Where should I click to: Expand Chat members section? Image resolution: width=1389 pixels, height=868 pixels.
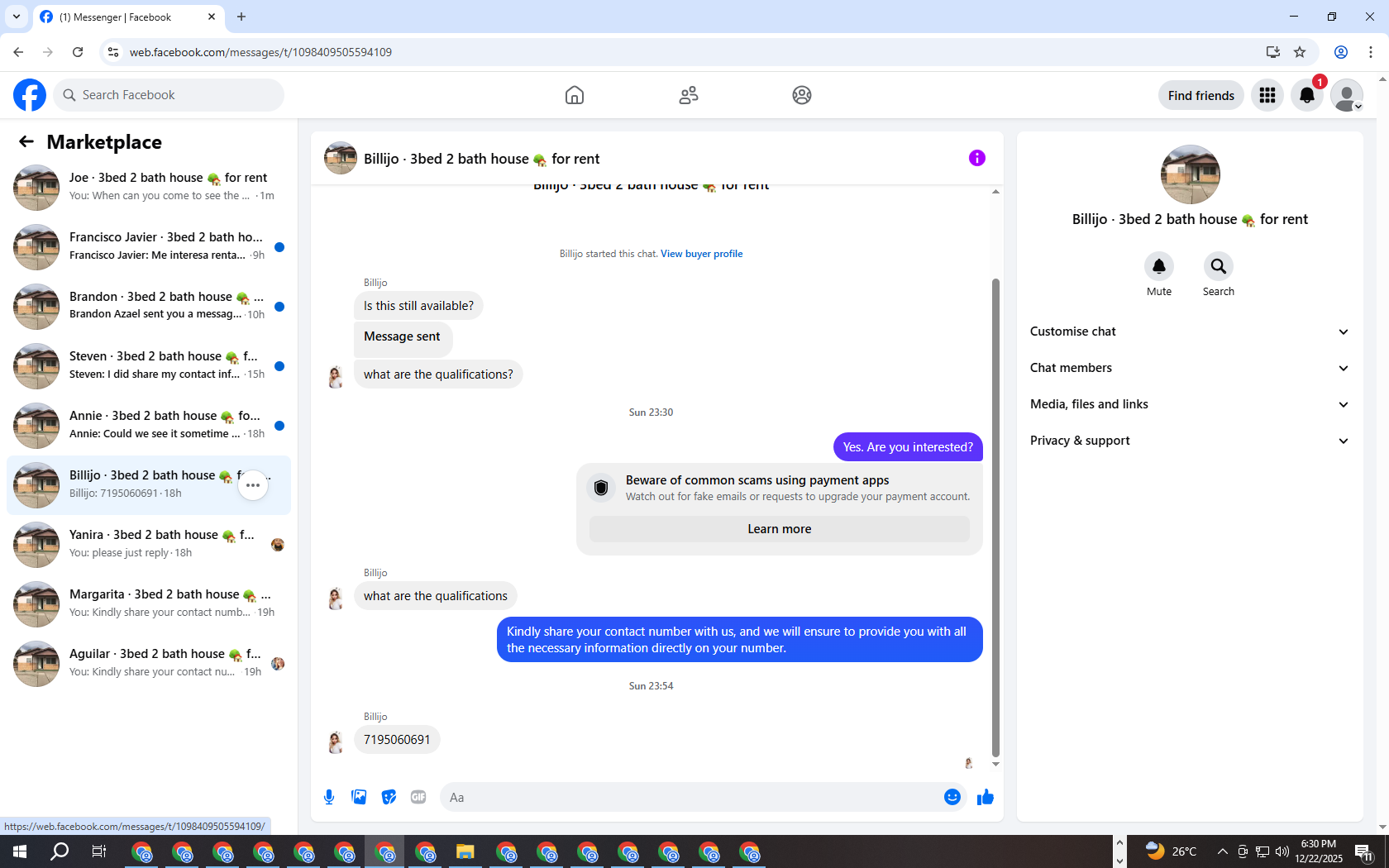pyautogui.click(x=1190, y=368)
